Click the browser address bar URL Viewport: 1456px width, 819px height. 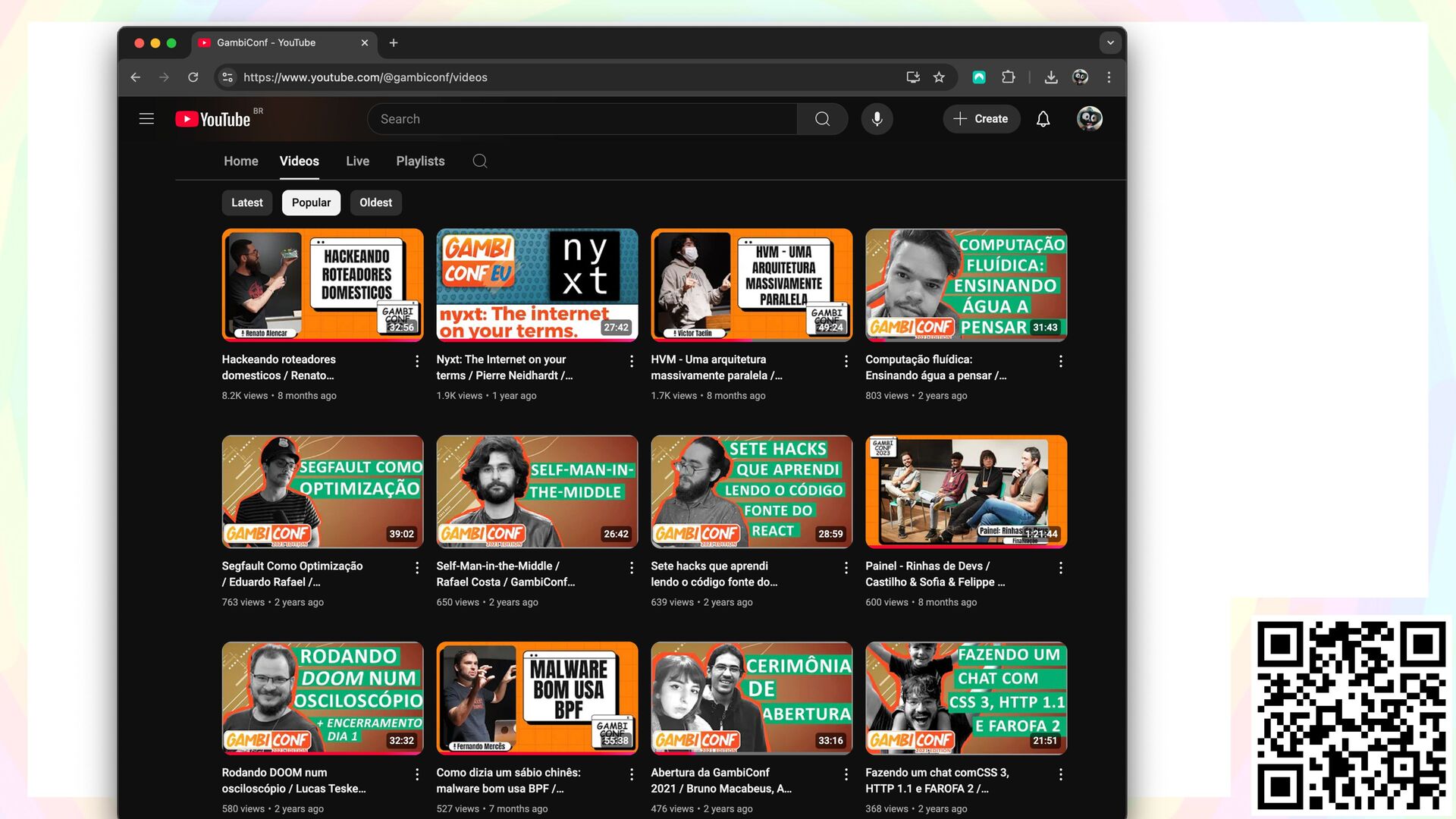click(x=366, y=77)
